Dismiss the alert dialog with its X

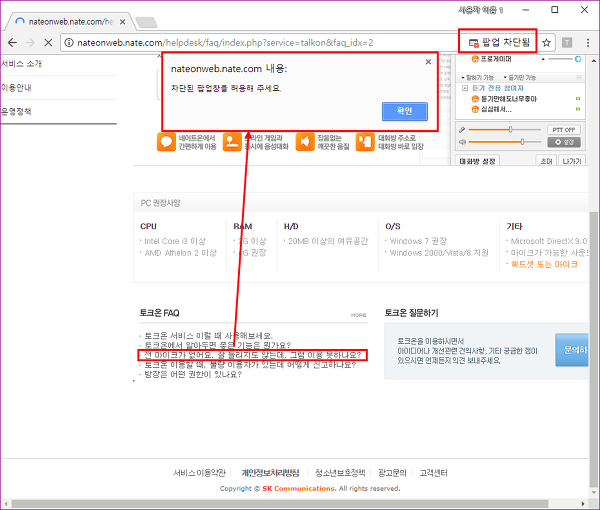coord(429,62)
